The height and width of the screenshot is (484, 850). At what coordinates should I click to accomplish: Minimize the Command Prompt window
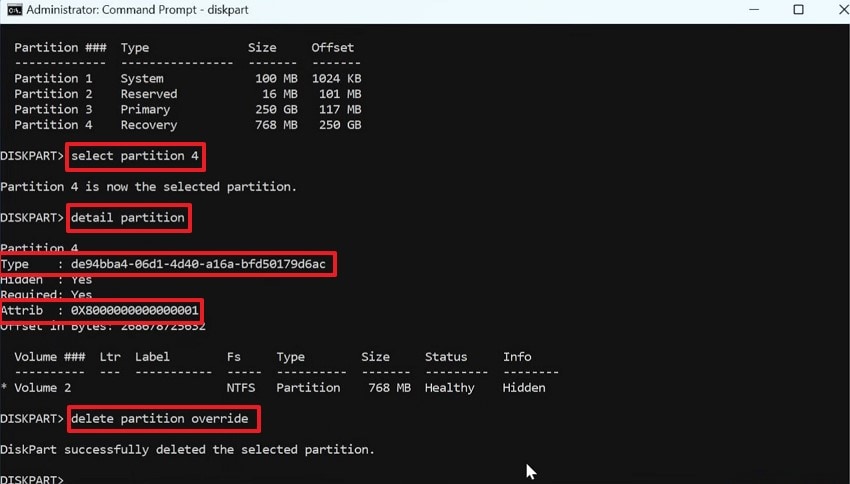[x=754, y=10]
